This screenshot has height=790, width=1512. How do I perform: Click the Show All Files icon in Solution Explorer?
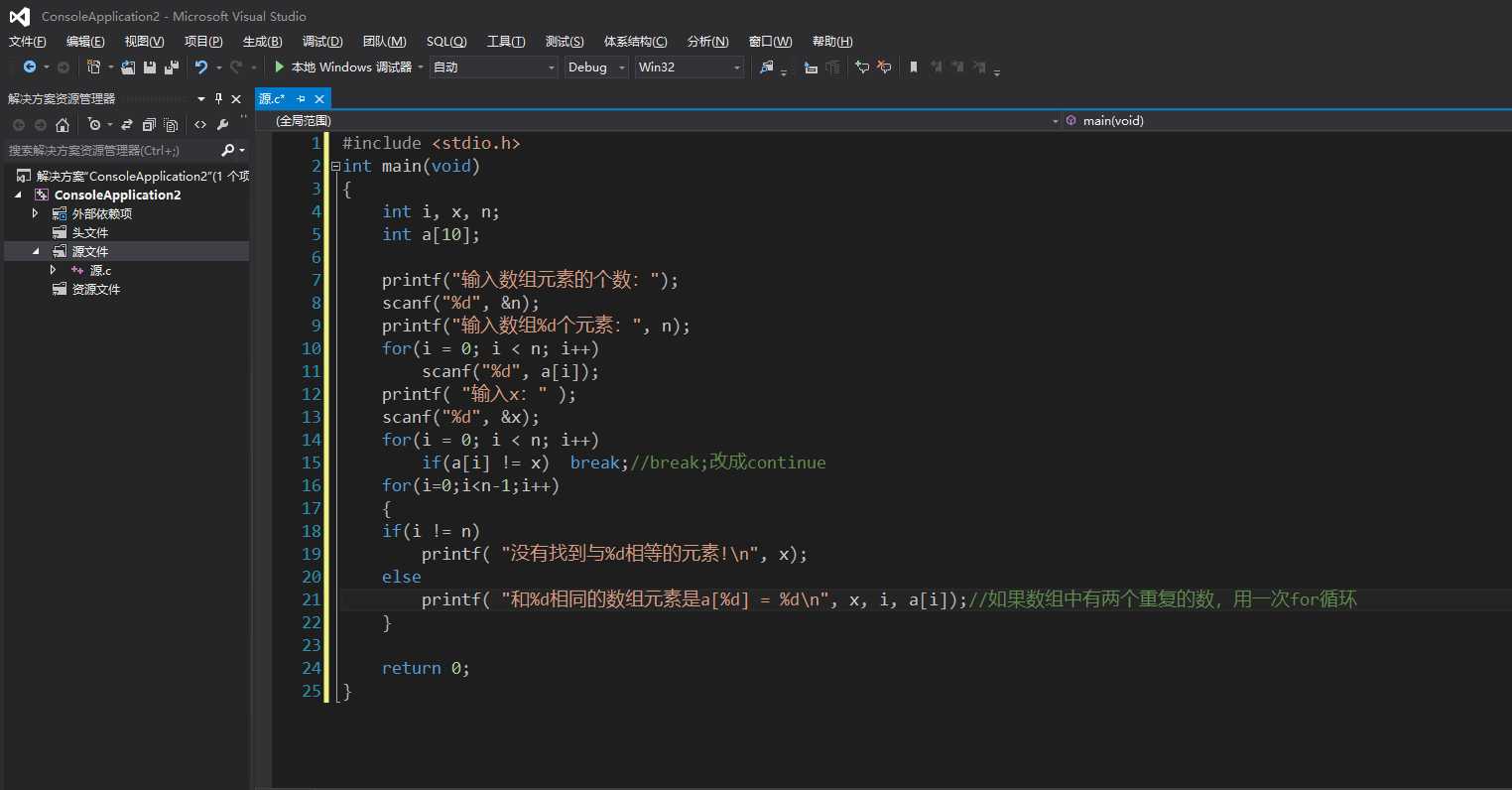coord(171,125)
